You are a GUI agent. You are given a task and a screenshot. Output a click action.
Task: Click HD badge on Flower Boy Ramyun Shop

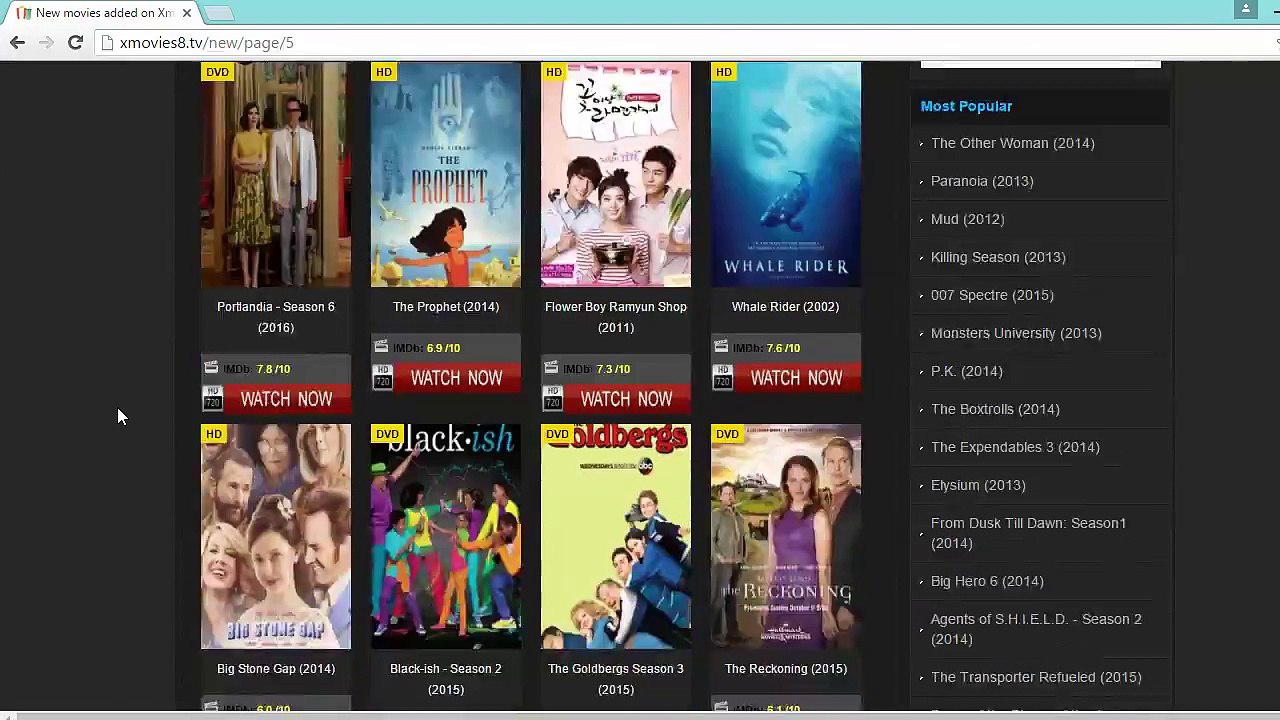pyautogui.click(x=553, y=72)
